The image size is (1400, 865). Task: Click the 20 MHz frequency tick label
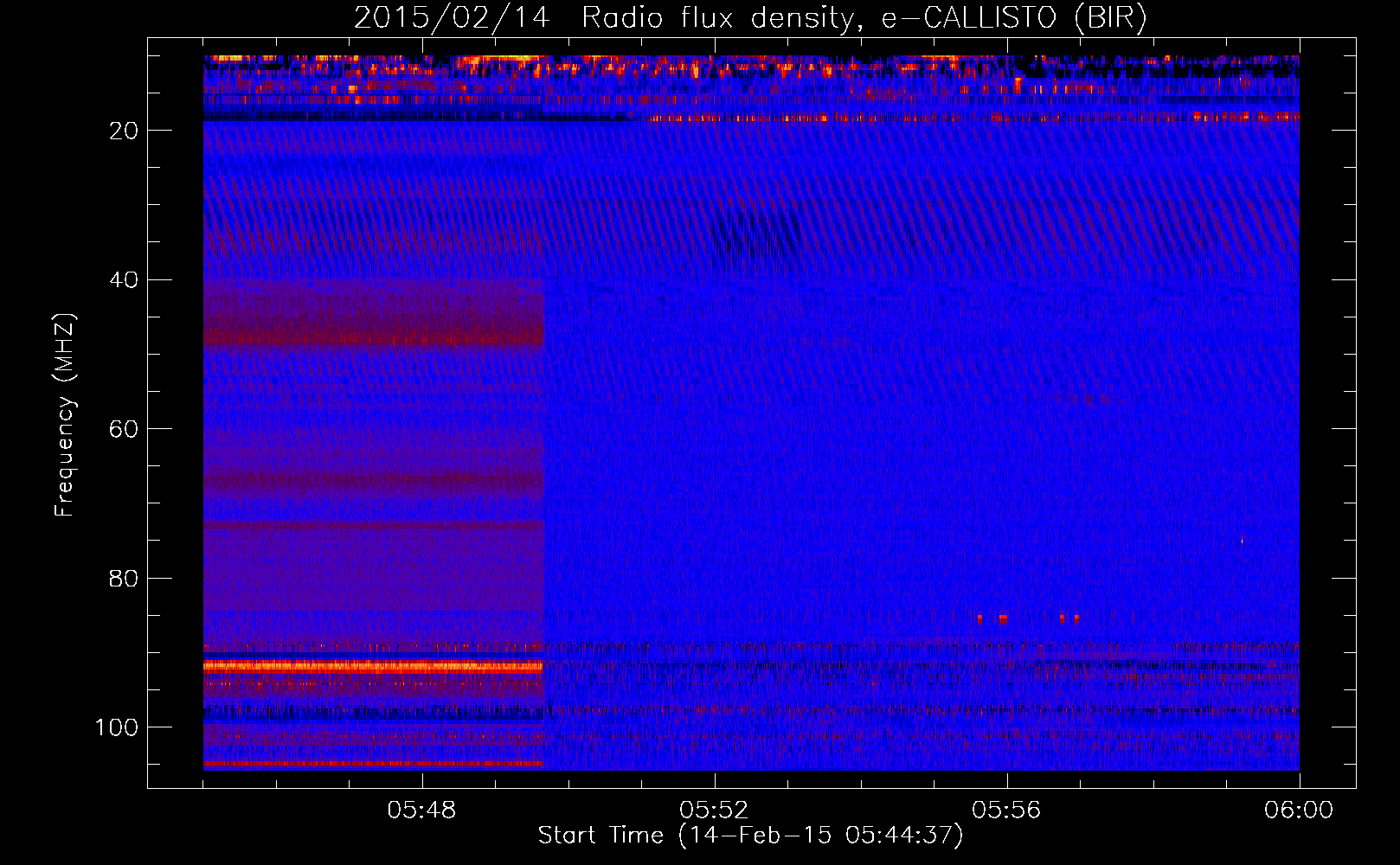125,131
